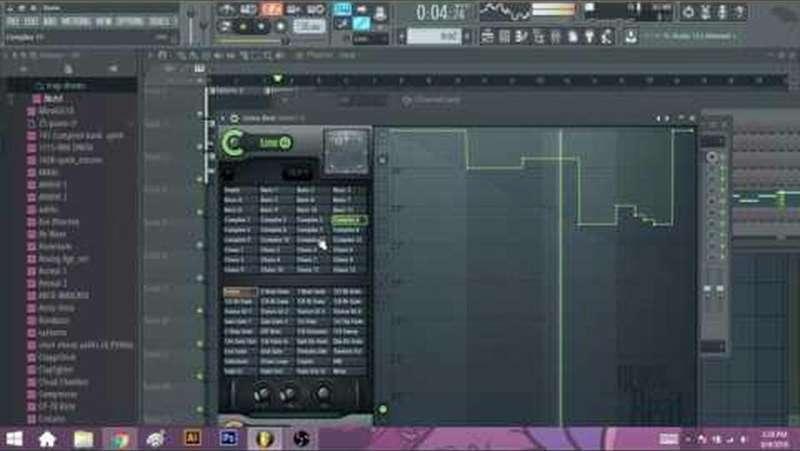Viewport: 800px width, 451px height.
Task: Open the PATTERNS menu
Action: (x=76, y=21)
